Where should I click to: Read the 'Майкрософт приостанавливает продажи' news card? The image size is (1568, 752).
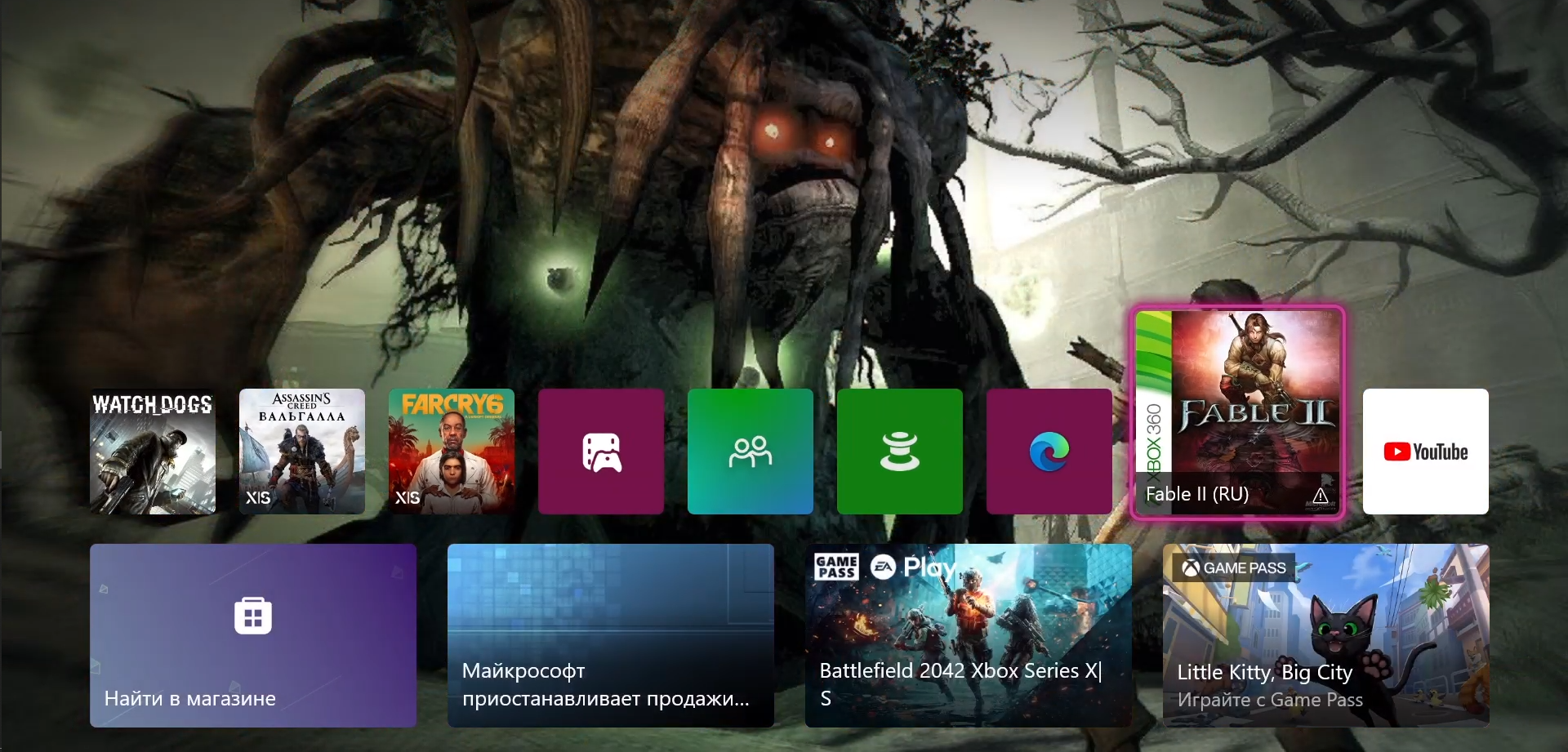pos(611,635)
